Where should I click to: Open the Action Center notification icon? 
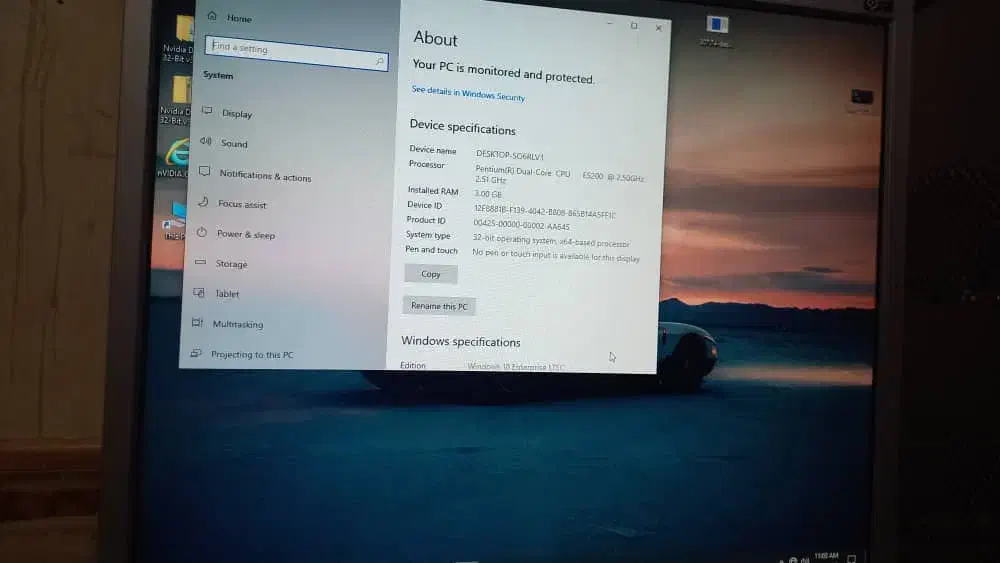click(851, 559)
